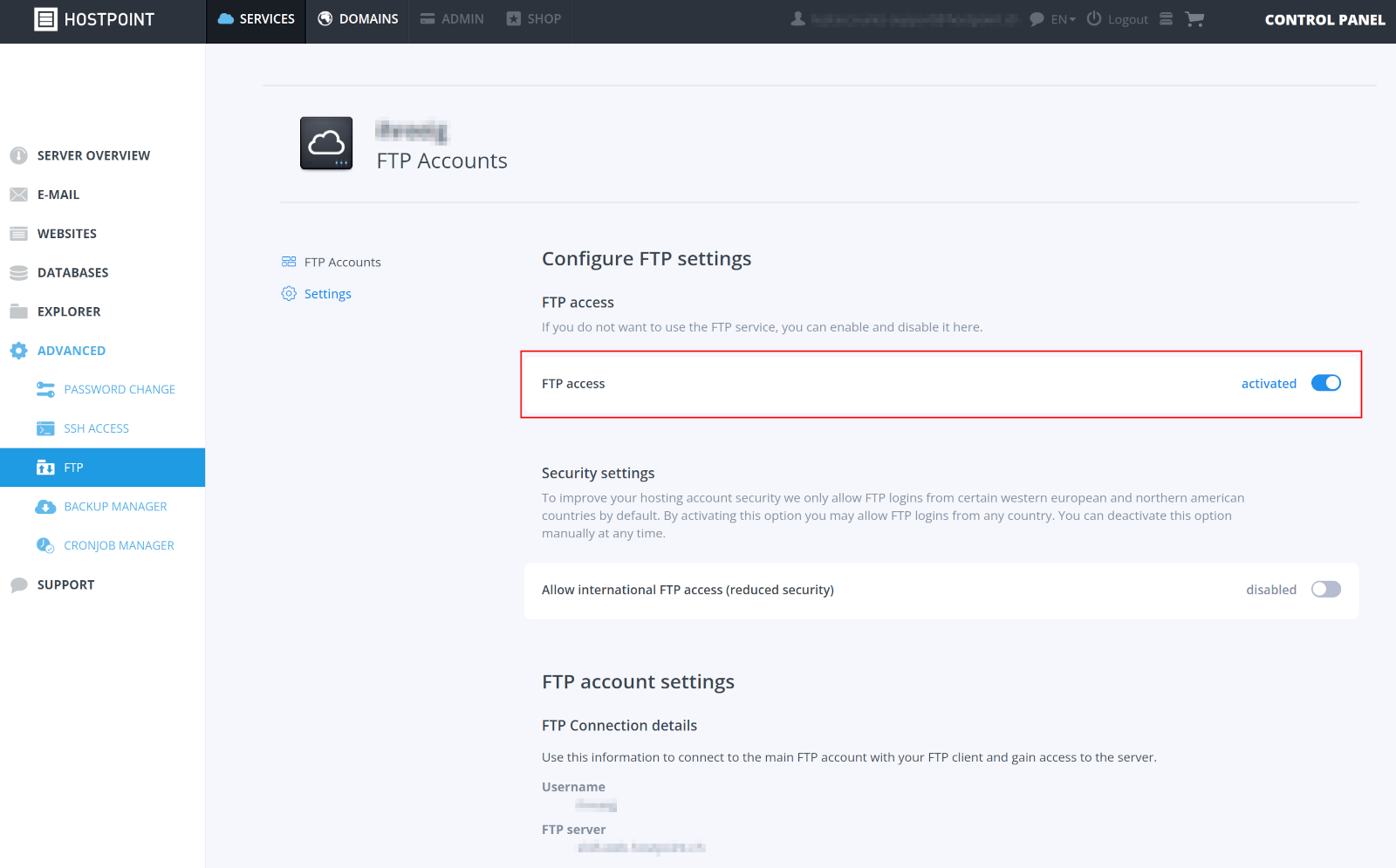Click the large cloud server icon
1396x868 pixels.
tap(326, 143)
